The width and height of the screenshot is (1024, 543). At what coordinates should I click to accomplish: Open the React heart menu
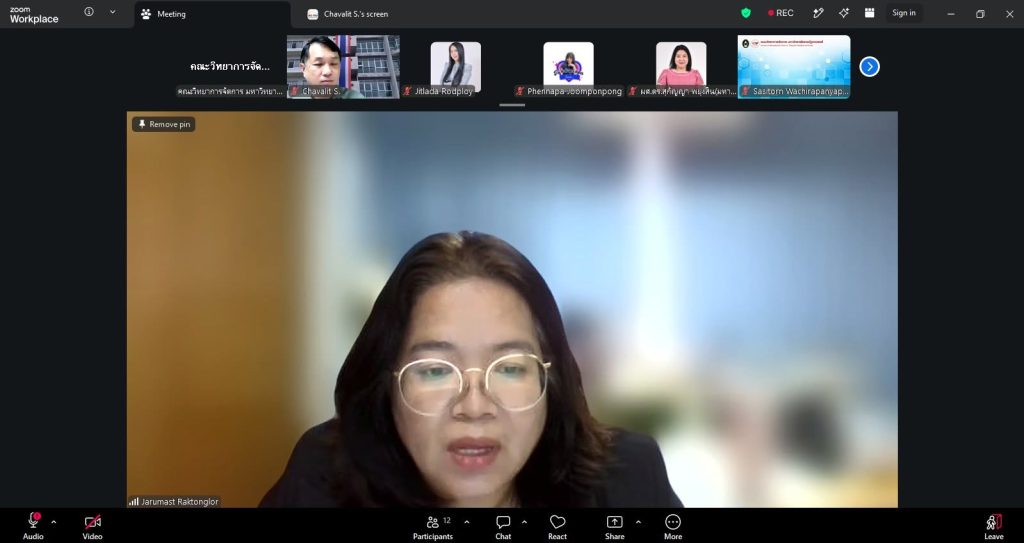coord(557,527)
